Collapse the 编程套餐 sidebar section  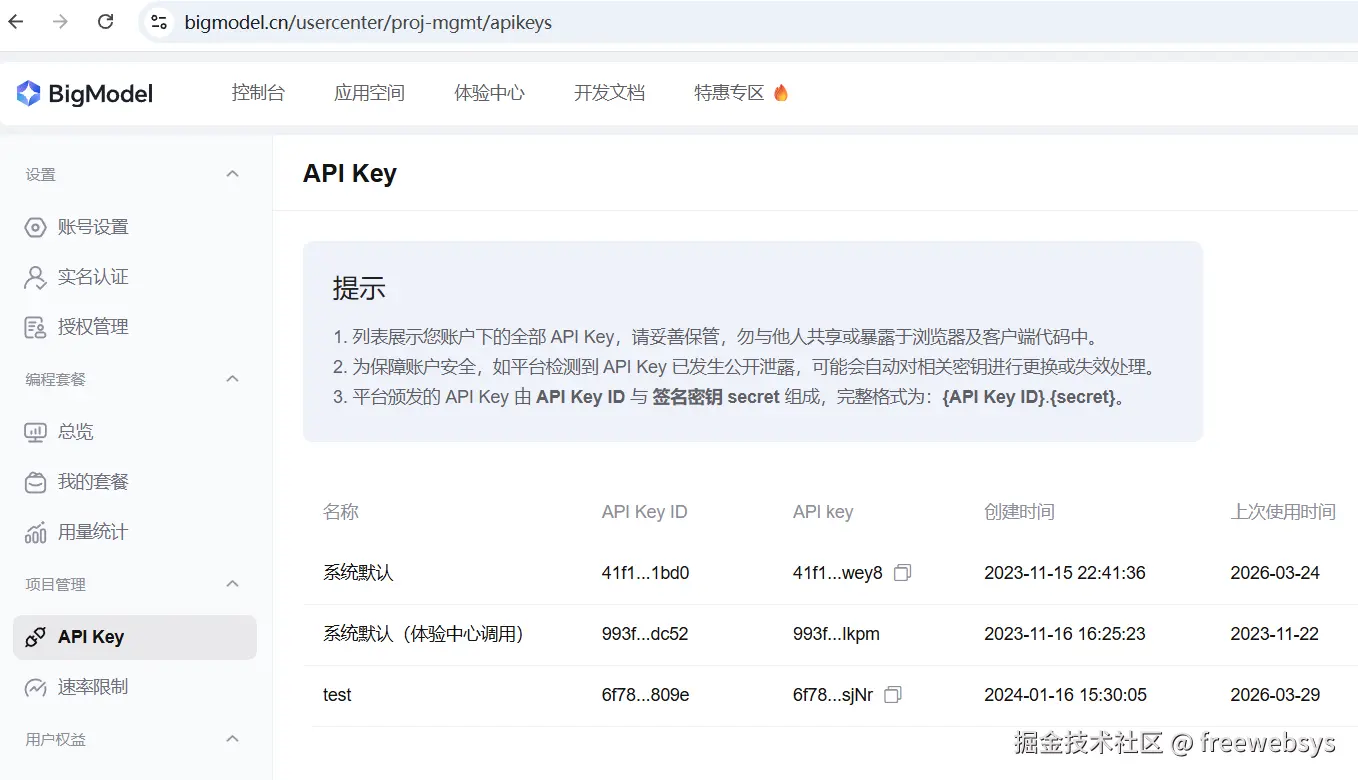[x=232, y=379]
